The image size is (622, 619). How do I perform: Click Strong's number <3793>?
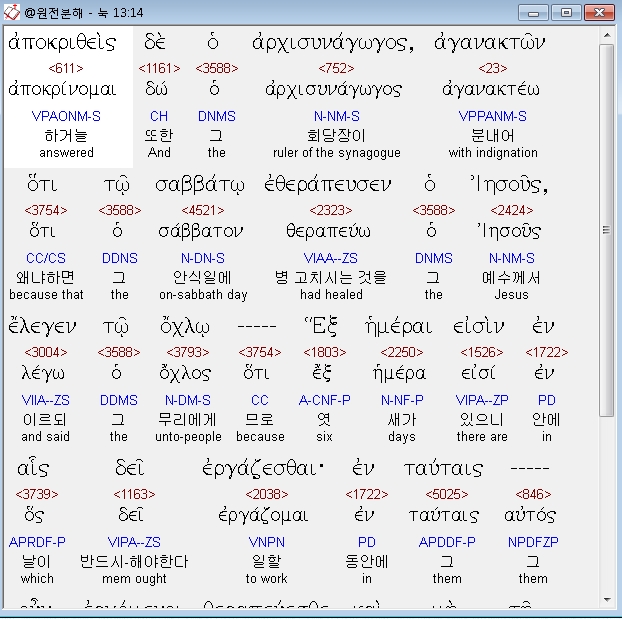point(188,352)
